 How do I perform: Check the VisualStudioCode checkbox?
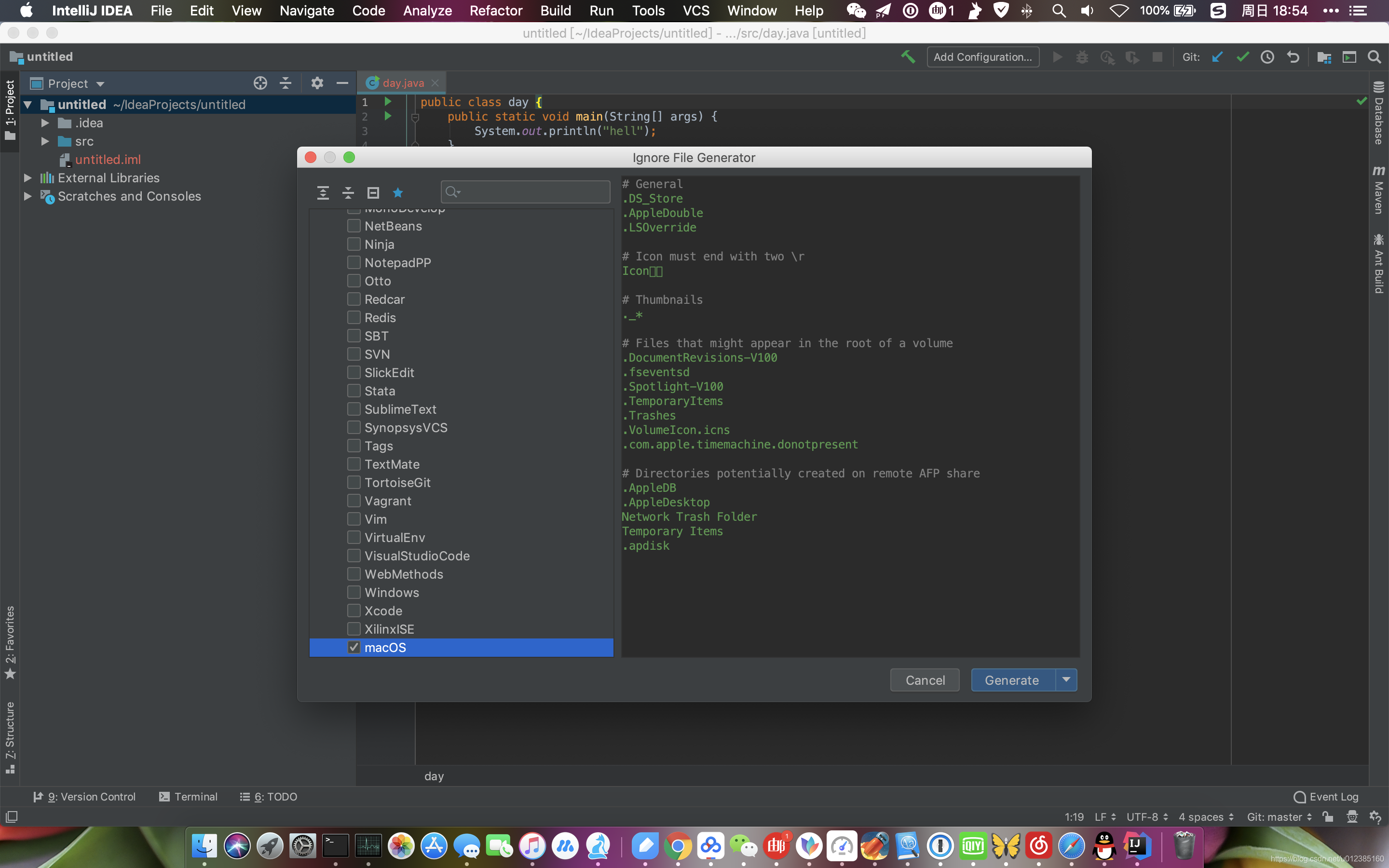(354, 556)
